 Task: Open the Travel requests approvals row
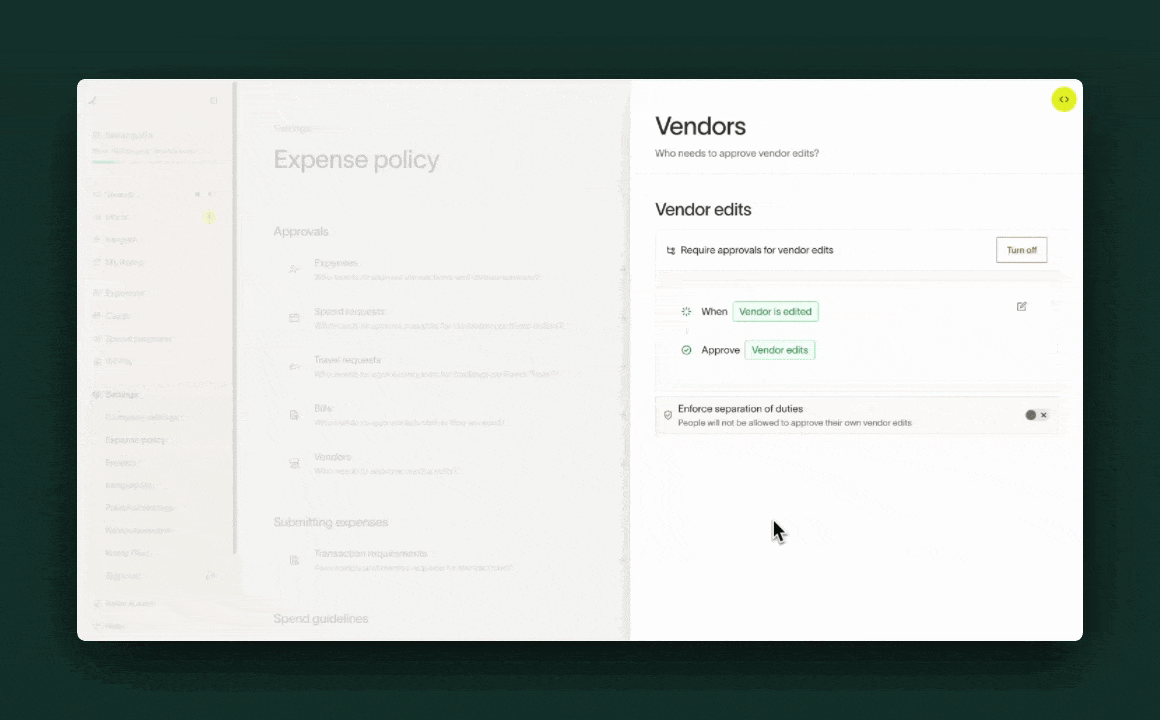coord(451,367)
